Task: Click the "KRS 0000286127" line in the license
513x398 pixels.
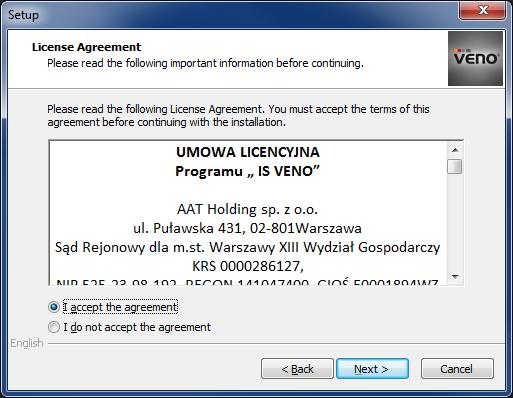Action: click(248, 266)
